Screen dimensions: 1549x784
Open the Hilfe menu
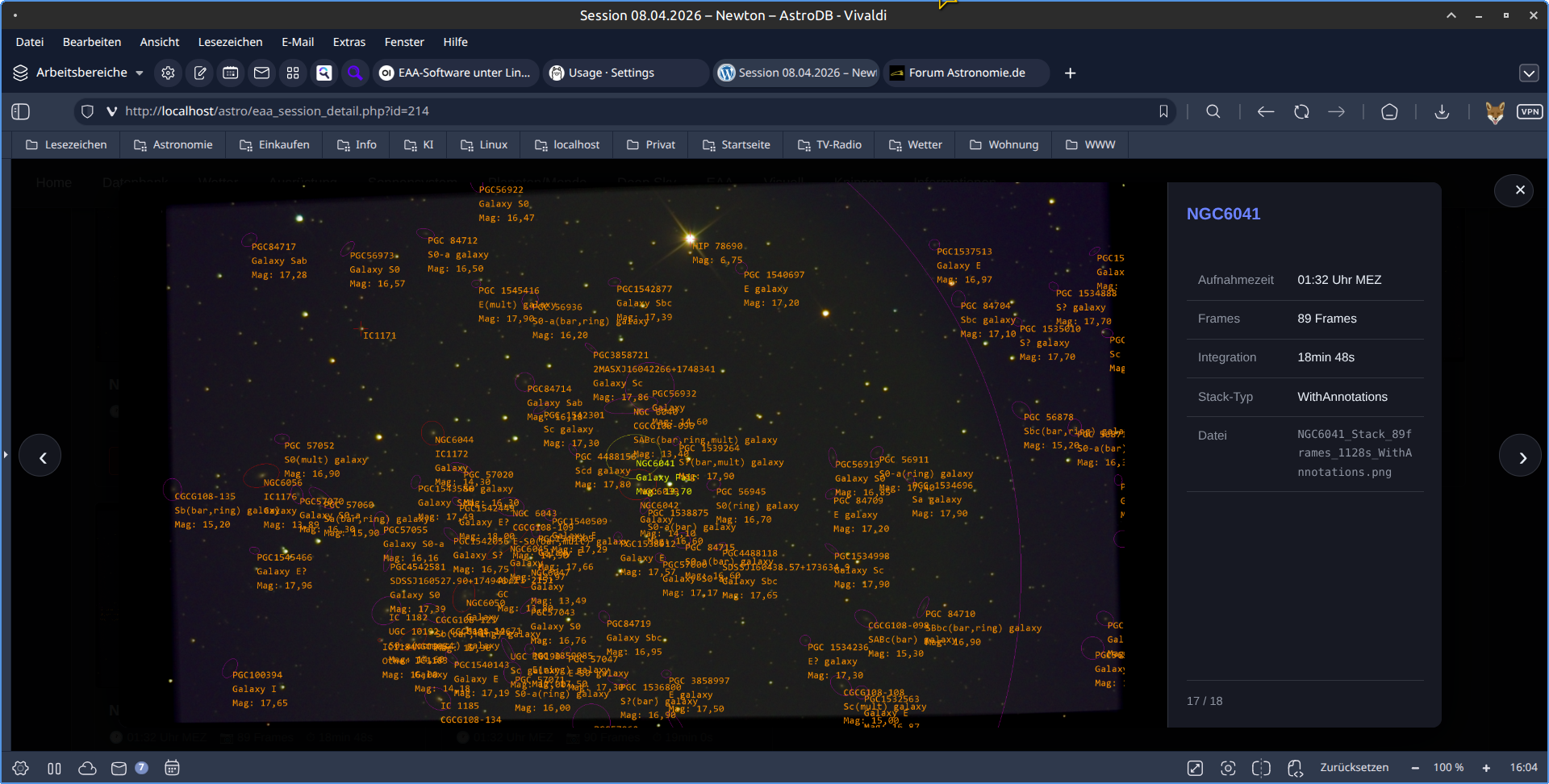click(x=455, y=42)
